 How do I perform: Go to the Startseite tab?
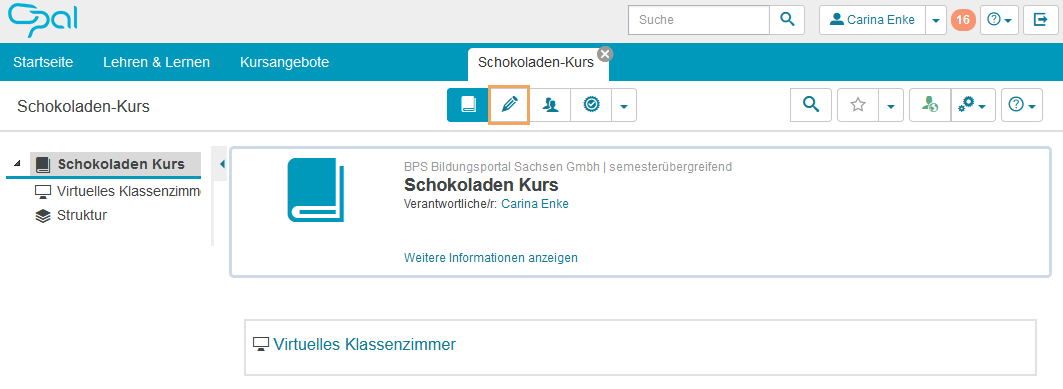tap(43, 62)
